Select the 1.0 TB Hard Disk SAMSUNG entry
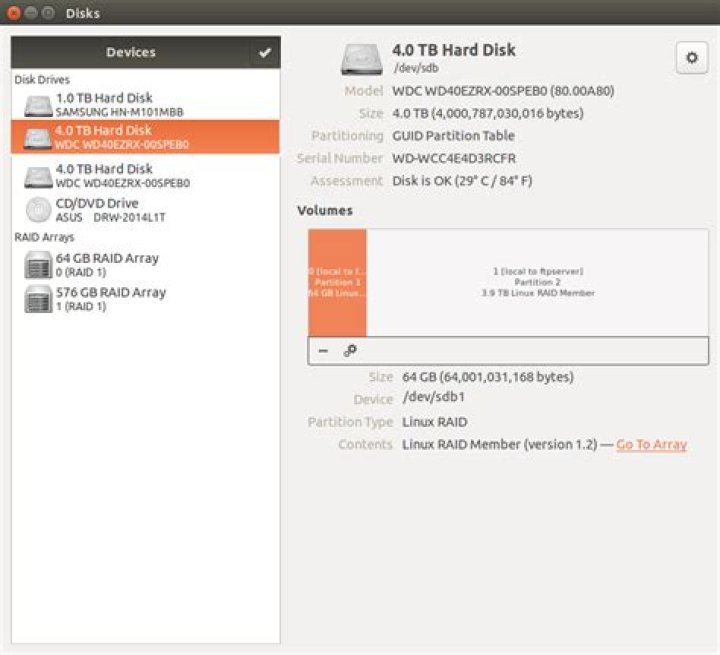The image size is (720, 655). pos(146,105)
